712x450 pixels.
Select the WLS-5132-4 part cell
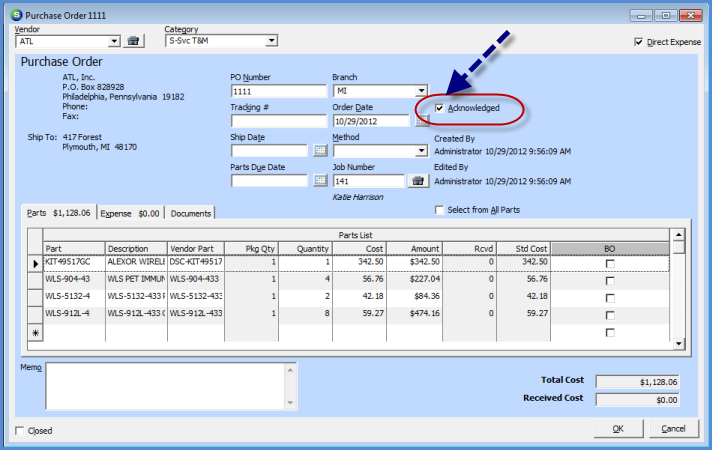pos(74,297)
